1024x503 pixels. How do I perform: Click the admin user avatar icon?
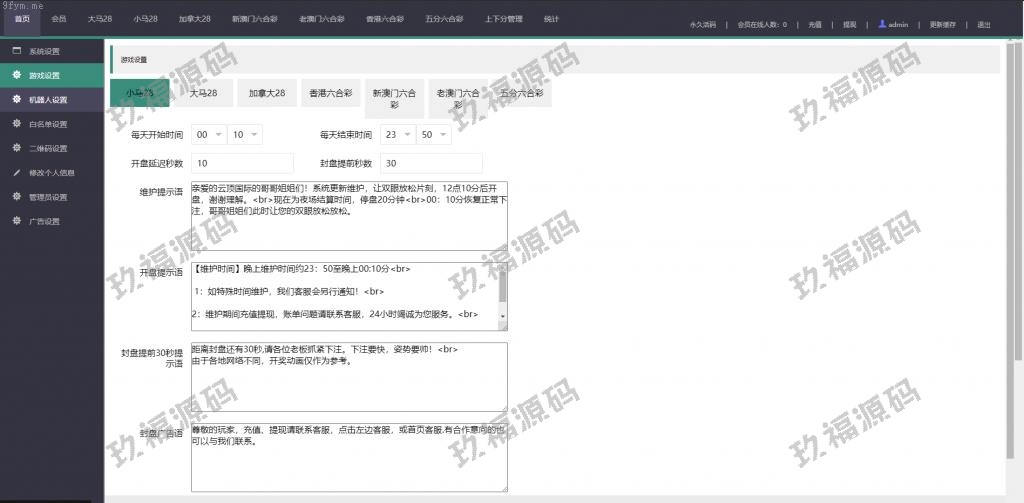(x=881, y=24)
